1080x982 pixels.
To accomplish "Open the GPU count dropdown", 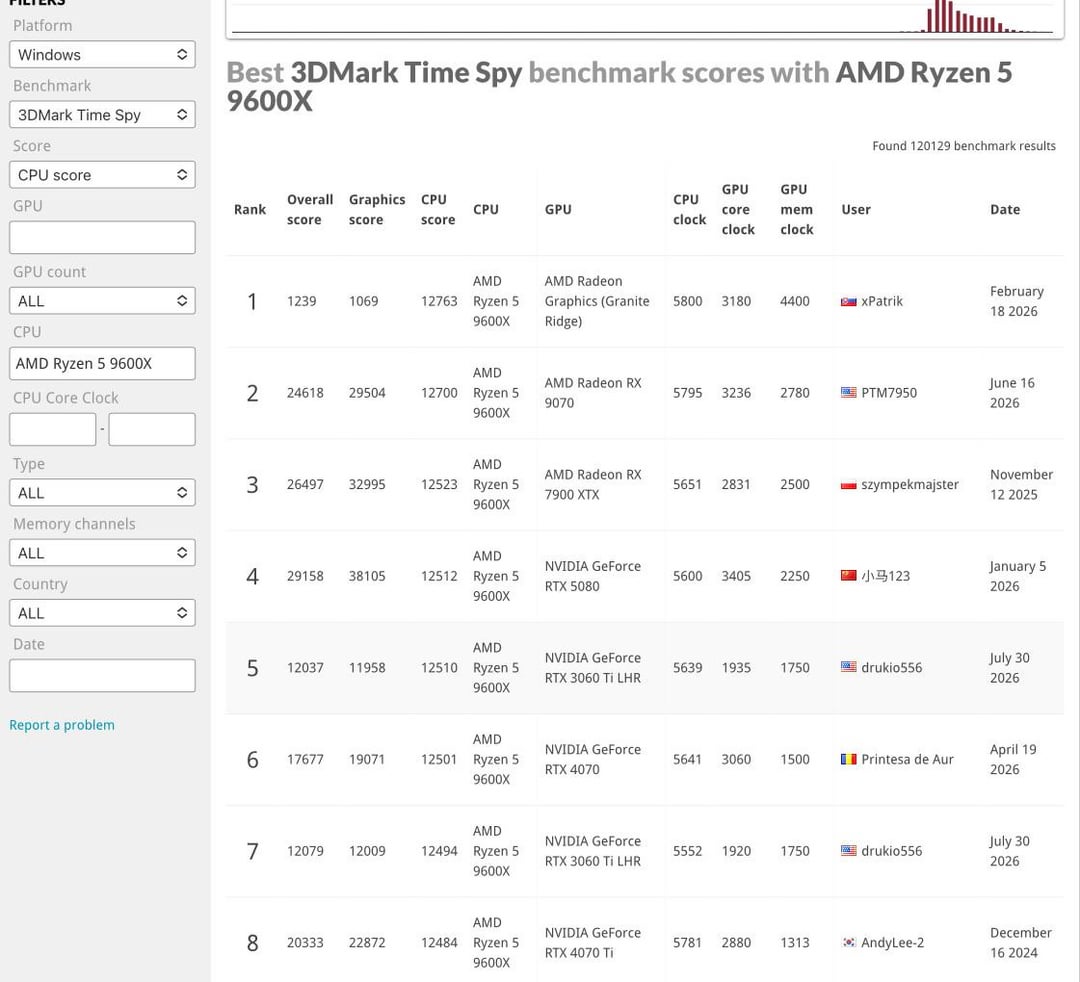I will pos(102,301).
